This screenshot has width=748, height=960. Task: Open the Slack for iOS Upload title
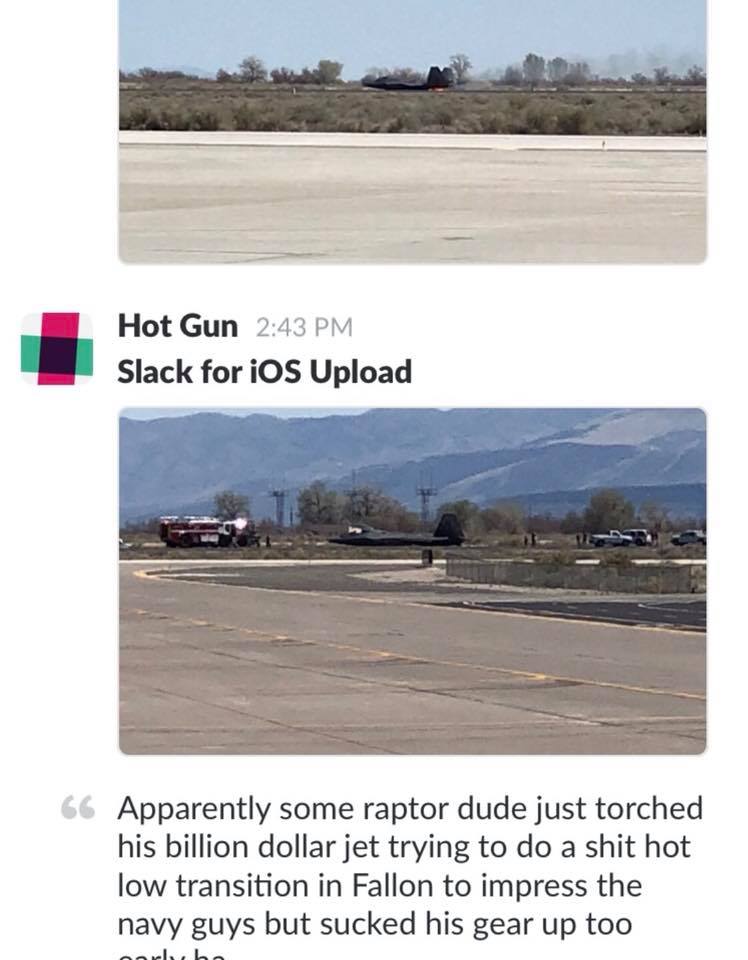pyautogui.click(x=264, y=372)
